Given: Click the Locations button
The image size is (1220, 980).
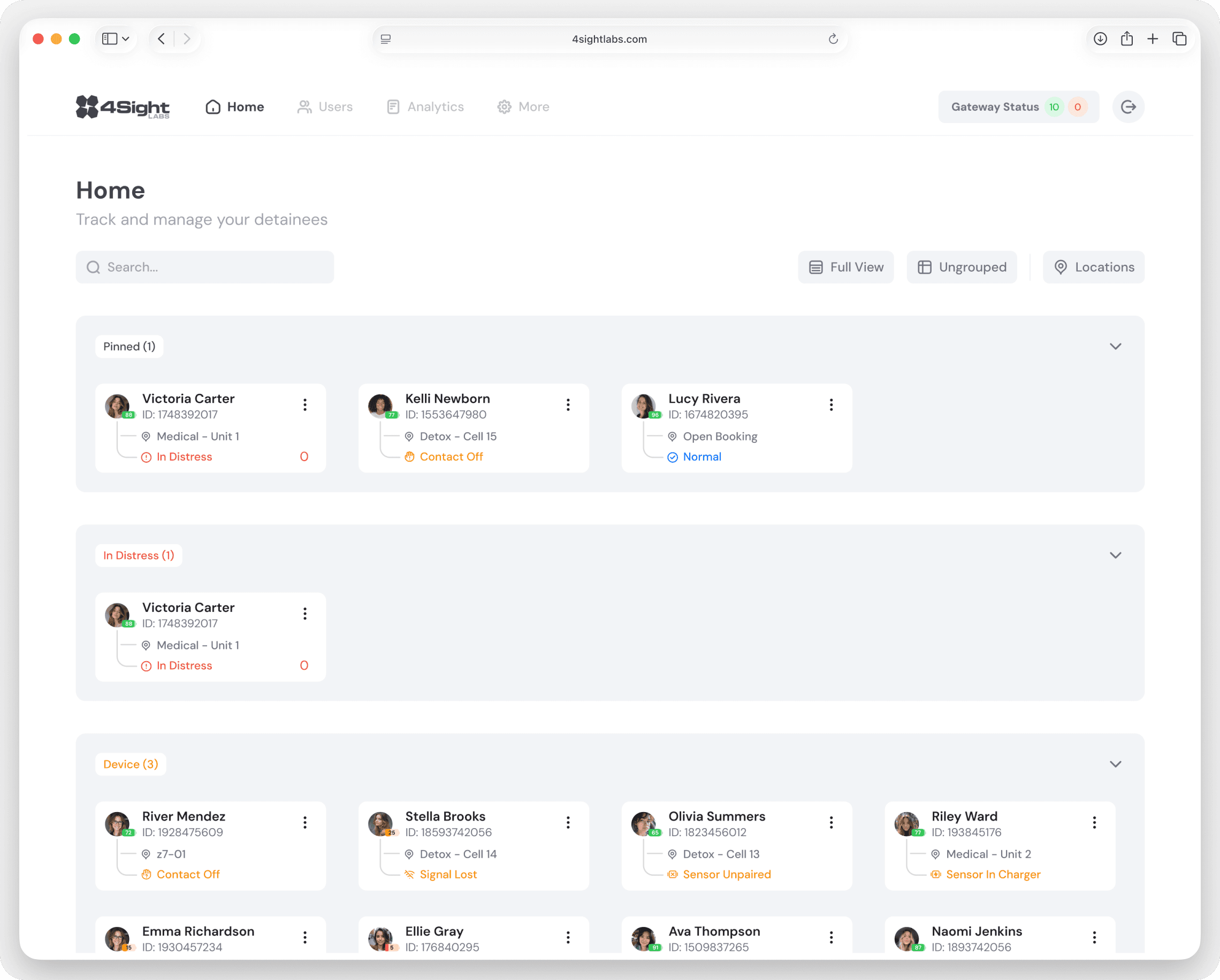Looking at the screenshot, I should [1093, 267].
